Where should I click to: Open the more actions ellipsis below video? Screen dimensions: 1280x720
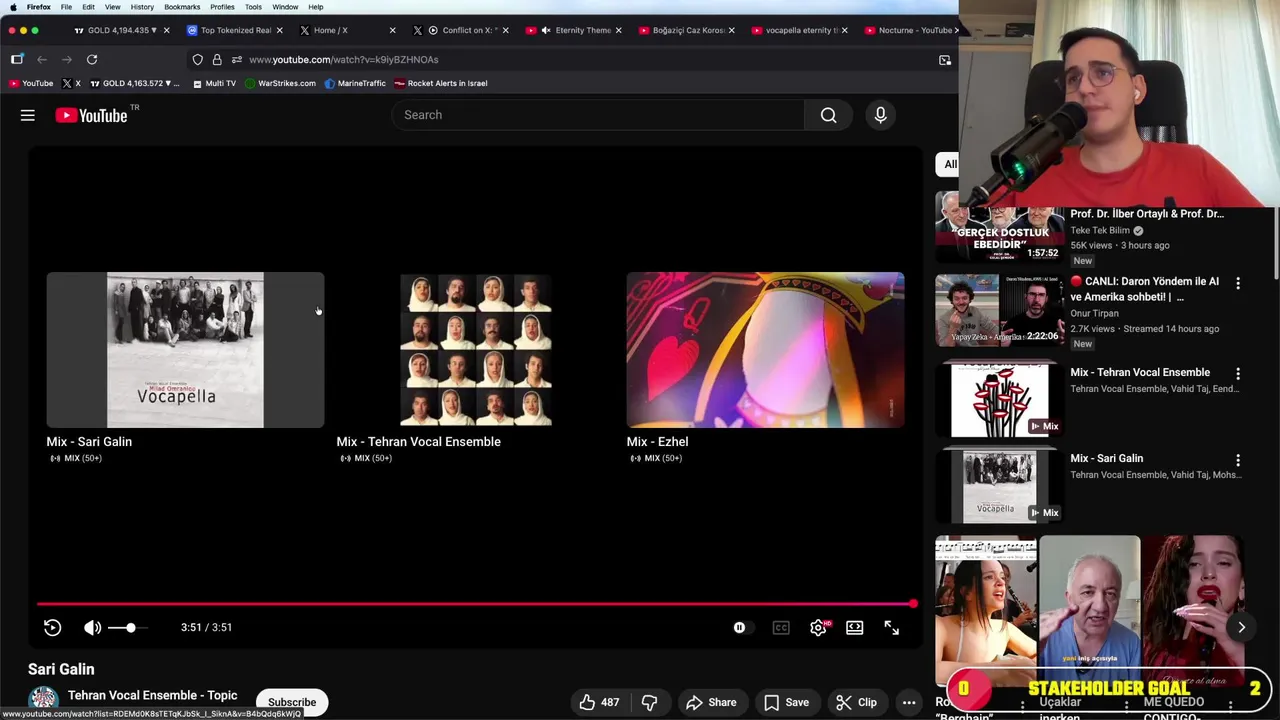pyautogui.click(x=909, y=702)
